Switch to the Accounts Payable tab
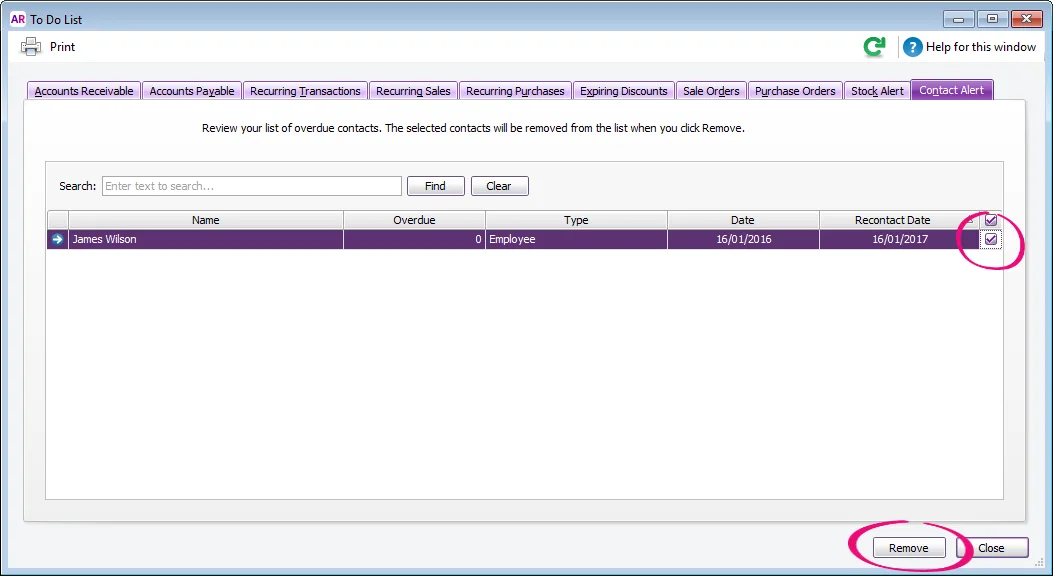Viewport: 1053px width, 576px height. point(191,91)
